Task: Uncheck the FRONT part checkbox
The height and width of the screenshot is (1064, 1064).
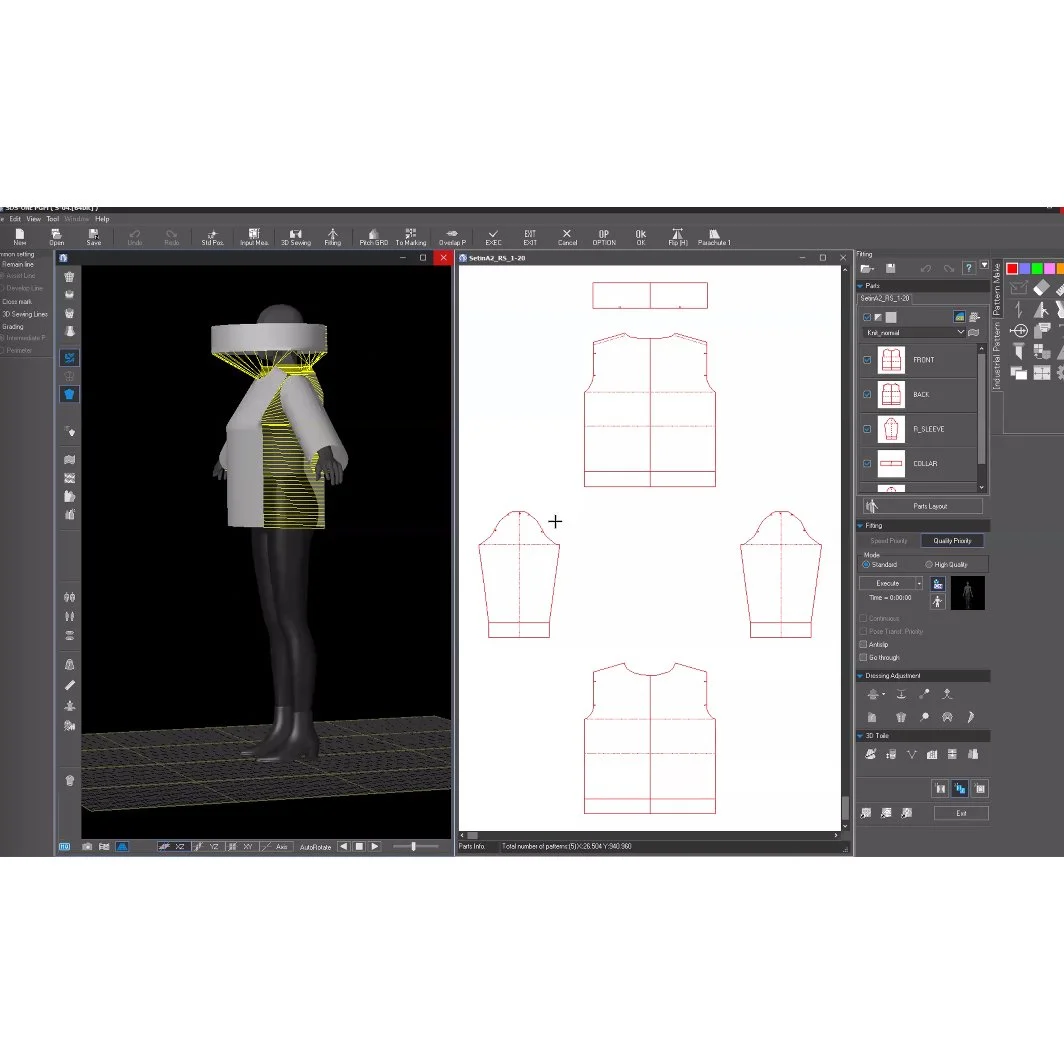Action: (x=867, y=360)
